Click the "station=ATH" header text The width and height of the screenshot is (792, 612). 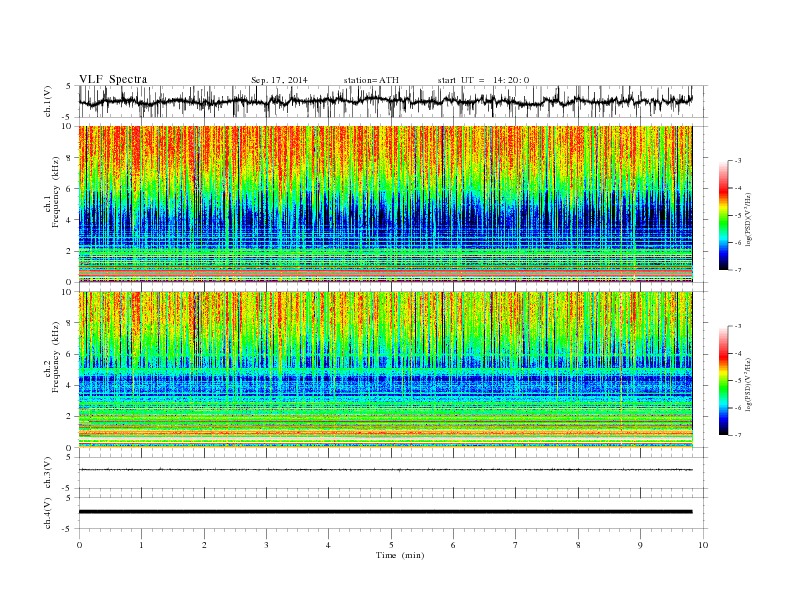click(x=371, y=80)
